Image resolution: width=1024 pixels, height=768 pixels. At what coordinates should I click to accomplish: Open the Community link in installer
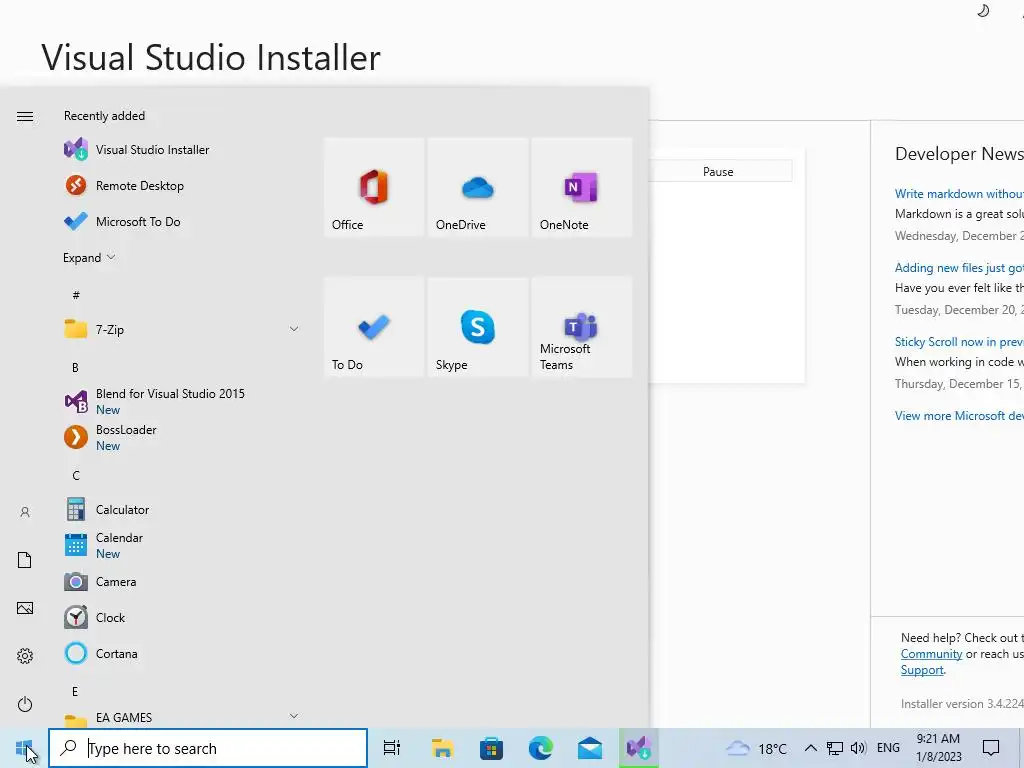click(x=931, y=654)
